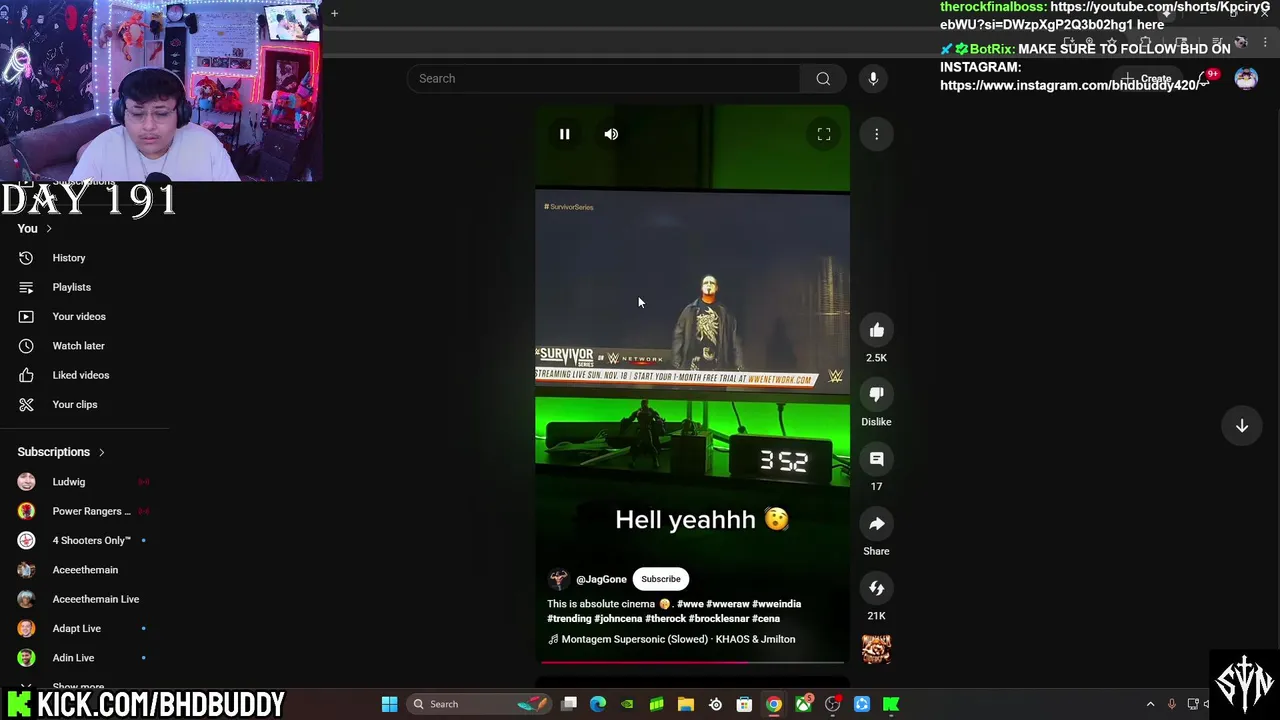Submit search with magnifier button

coord(823,78)
